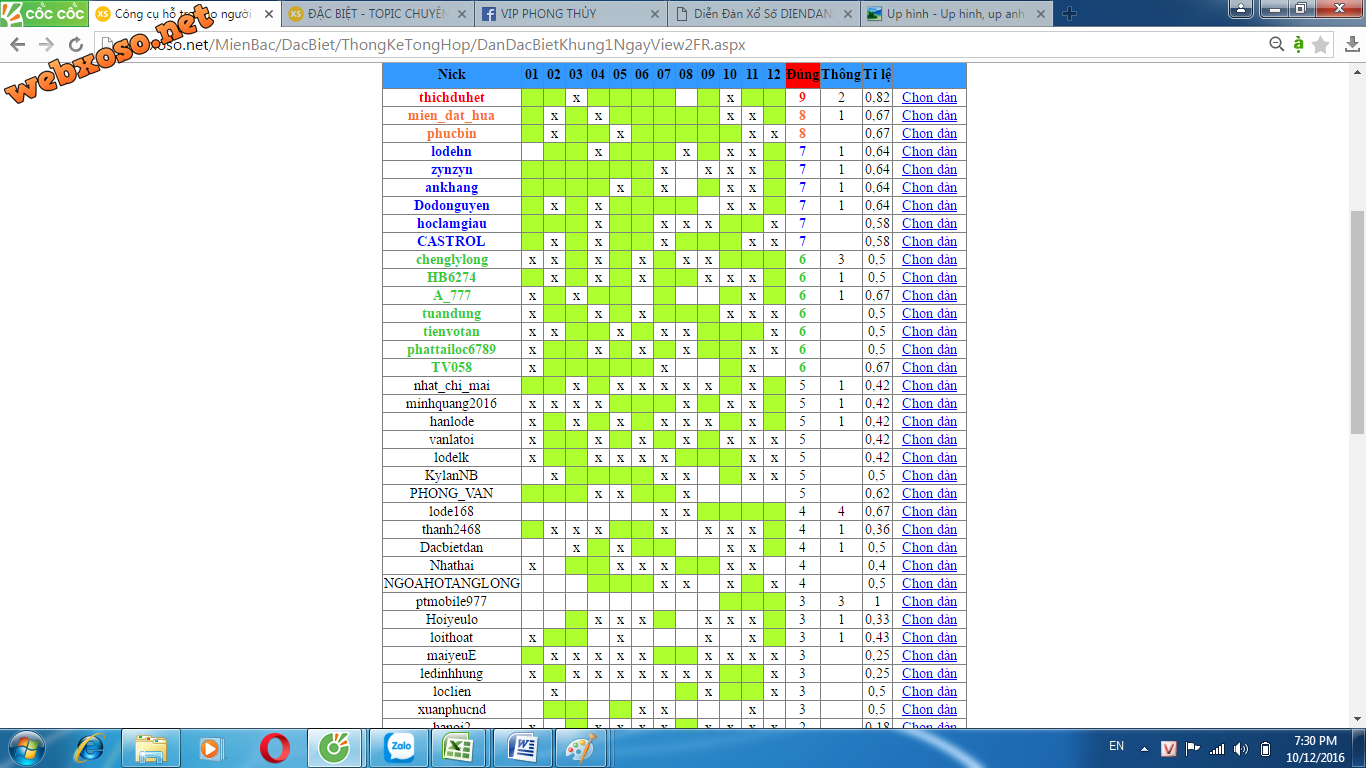Image resolution: width=1366 pixels, height=768 pixels.
Task: Click Chọn dàn link for thichduhet
Action: (929, 98)
